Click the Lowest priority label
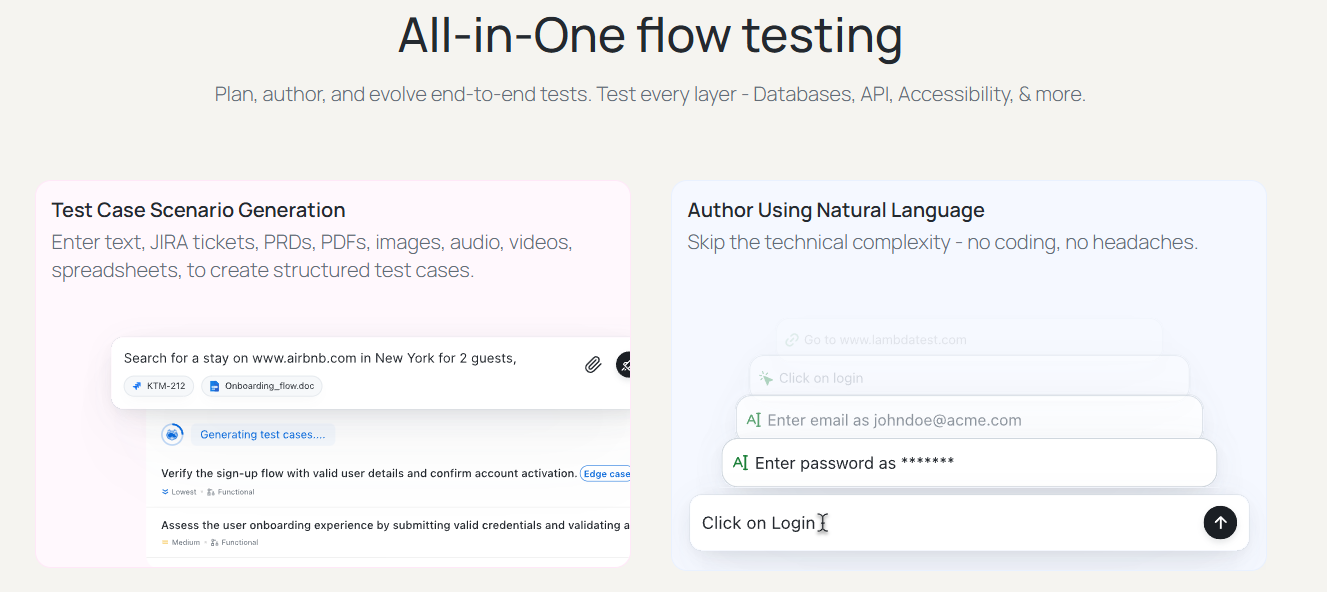The image size is (1327, 592). coord(184,492)
